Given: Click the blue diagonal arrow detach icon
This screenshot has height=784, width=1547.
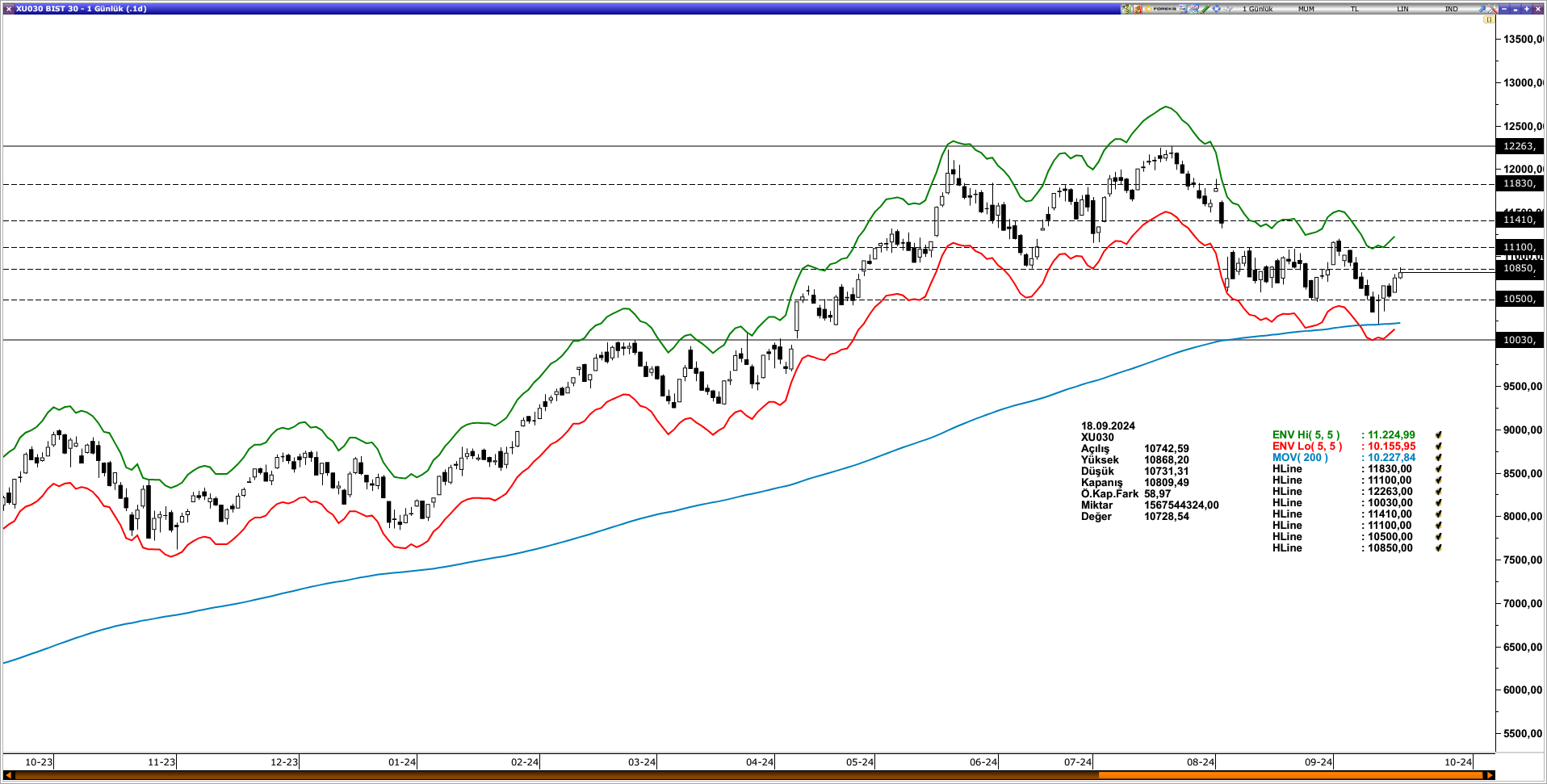Looking at the screenshot, I should (x=1482, y=9).
